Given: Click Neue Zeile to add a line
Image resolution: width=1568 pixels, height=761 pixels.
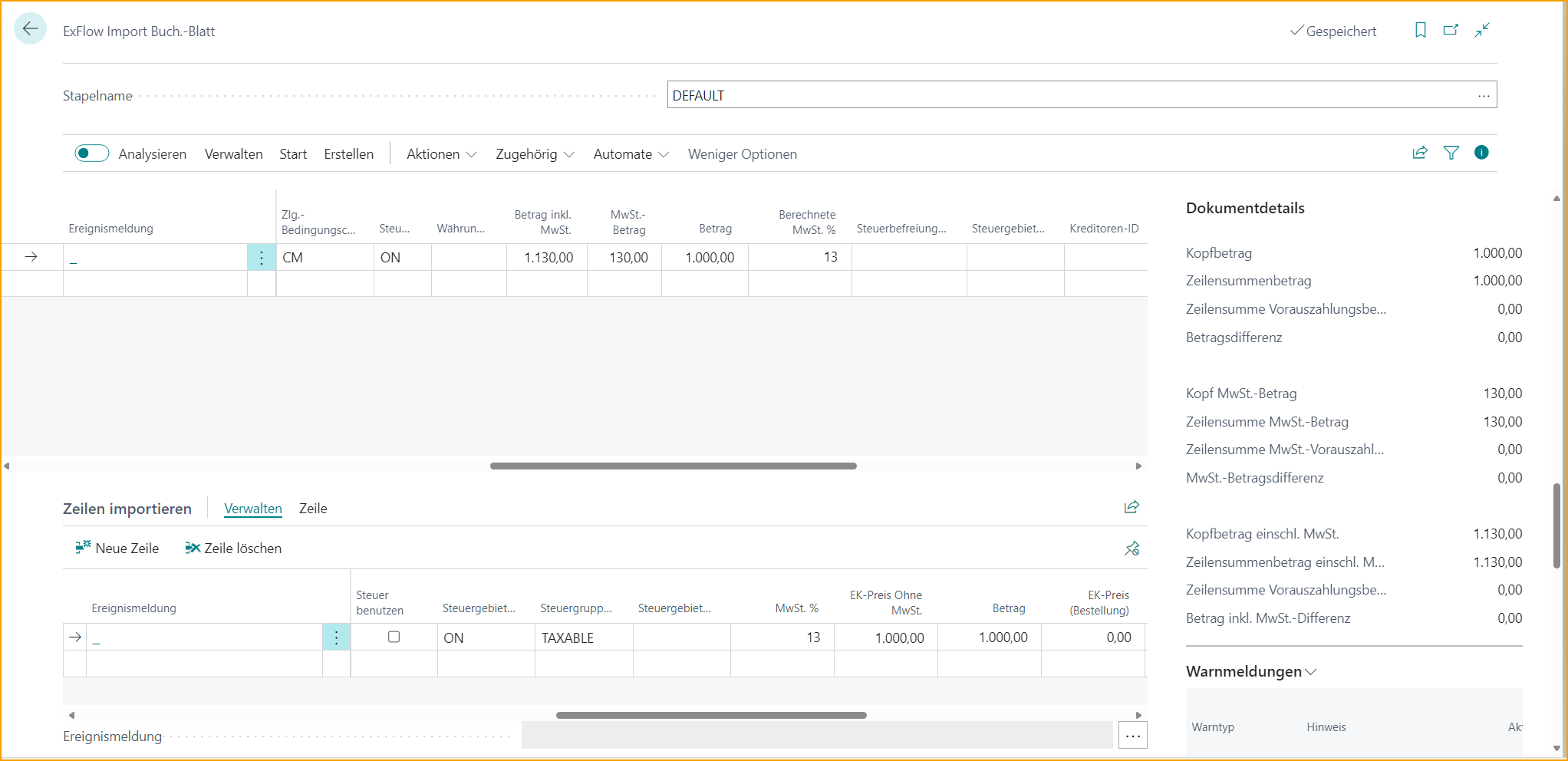Looking at the screenshot, I should (x=117, y=548).
